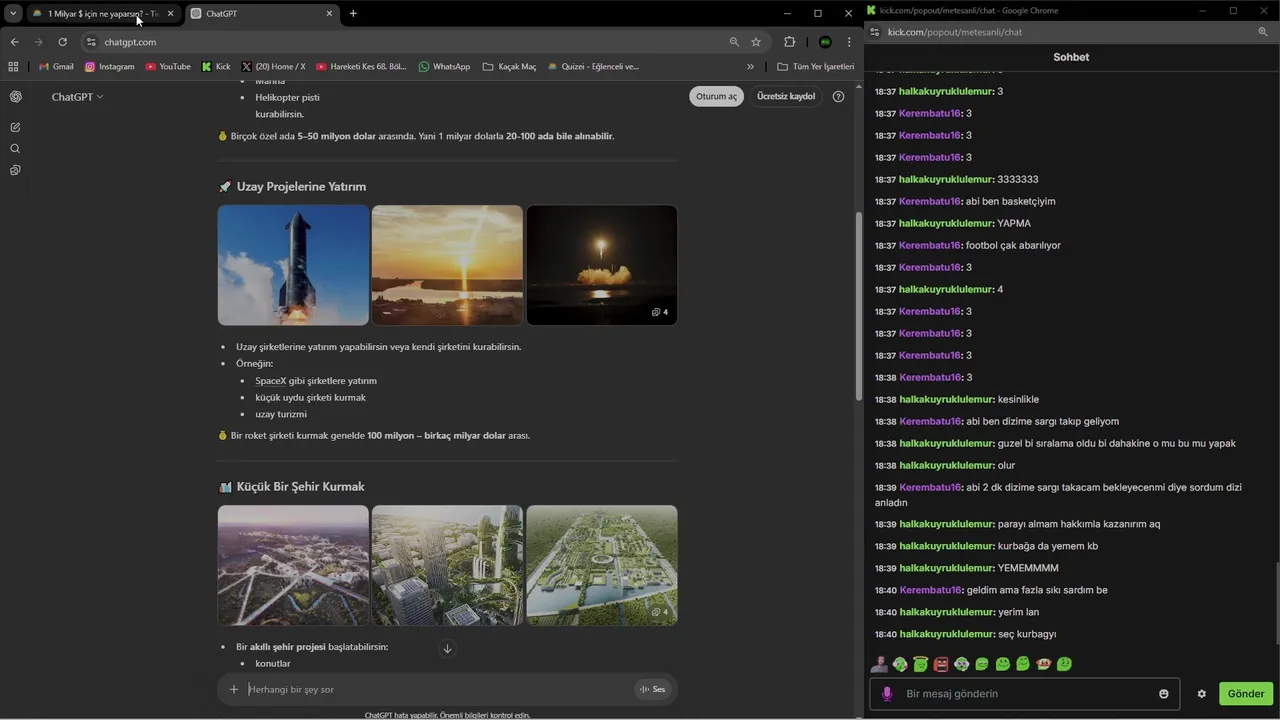
Task: Expand the Kaçak Maç bookmark folder
Action: (509, 67)
